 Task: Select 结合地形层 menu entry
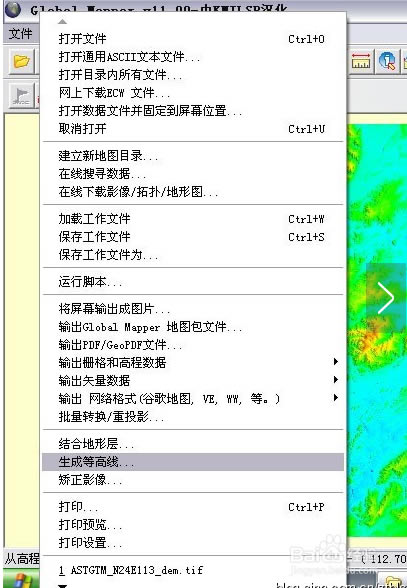coord(193,444)
